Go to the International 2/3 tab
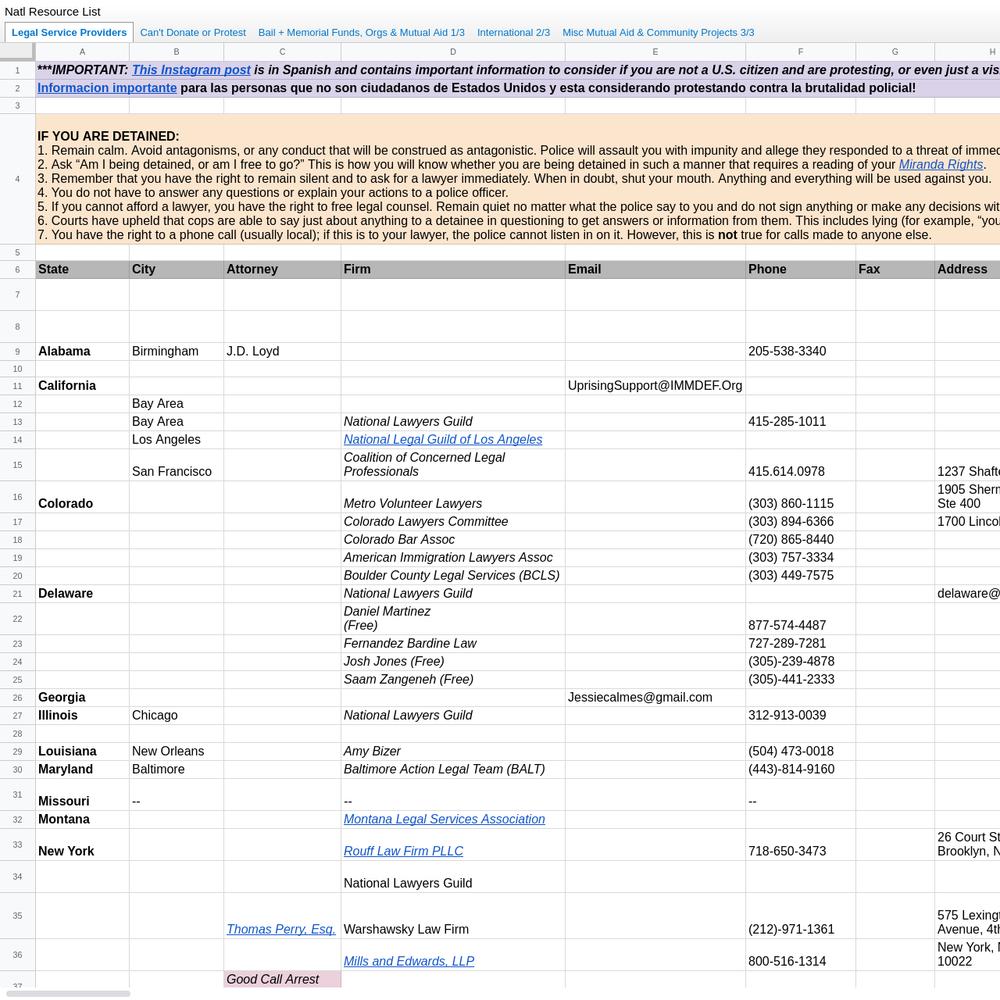The height and width of the screenshot is (1000, 1000). pyautogui.click(x=513, y=33)
